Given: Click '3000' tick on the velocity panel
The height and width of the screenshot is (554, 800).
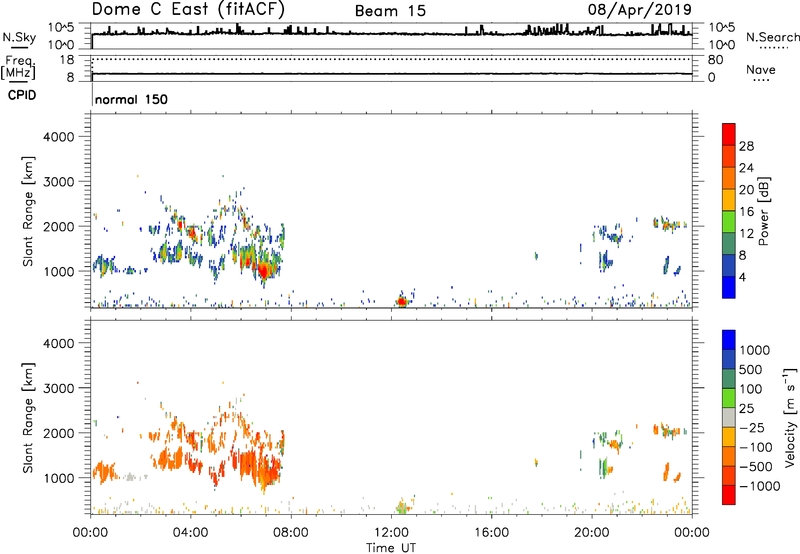Looking at the screenshot, I should click(58, 388).
